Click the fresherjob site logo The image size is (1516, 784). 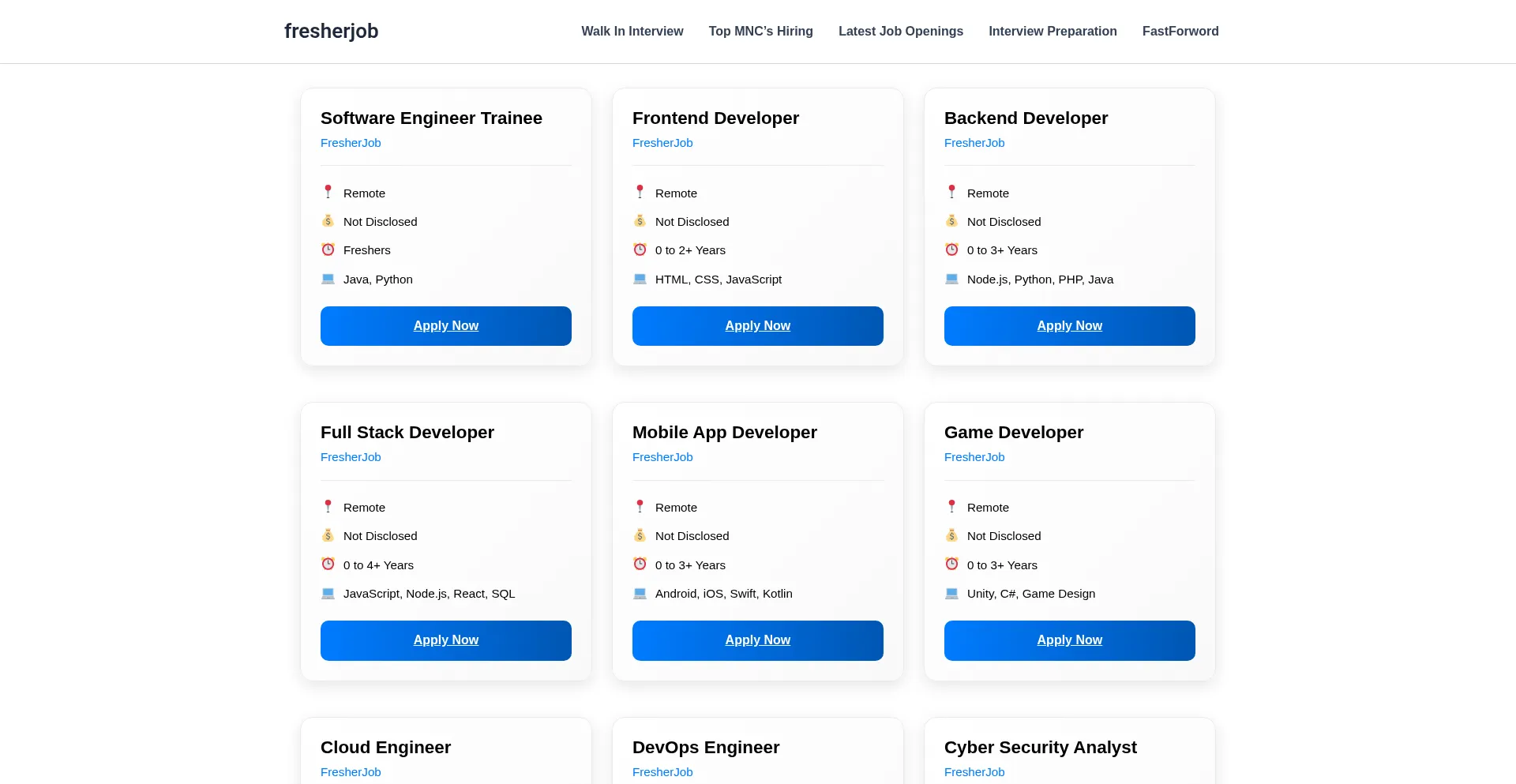pyautogui.click(x=332, y=31)
